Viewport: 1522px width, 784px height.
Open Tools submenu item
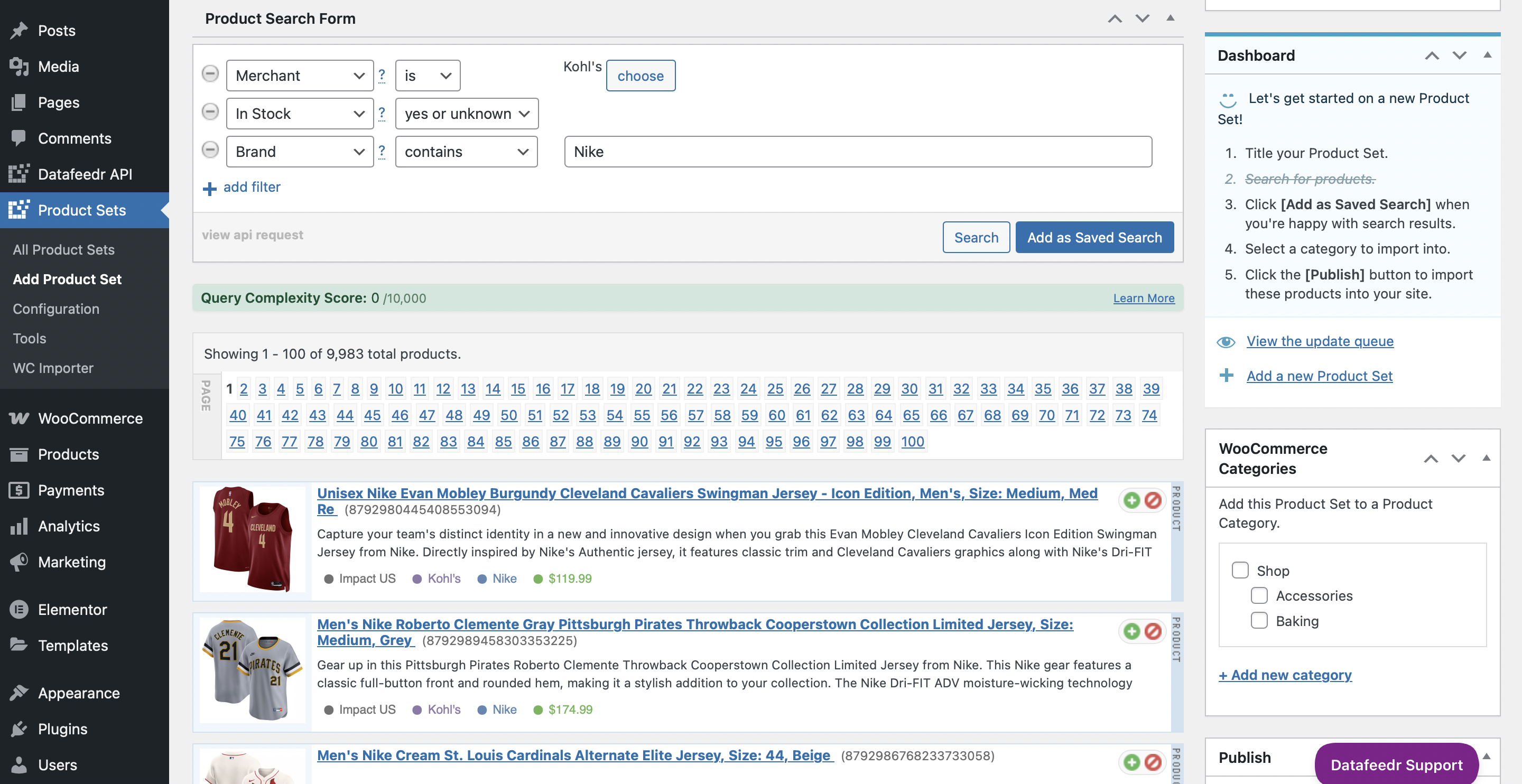[30, 338]
